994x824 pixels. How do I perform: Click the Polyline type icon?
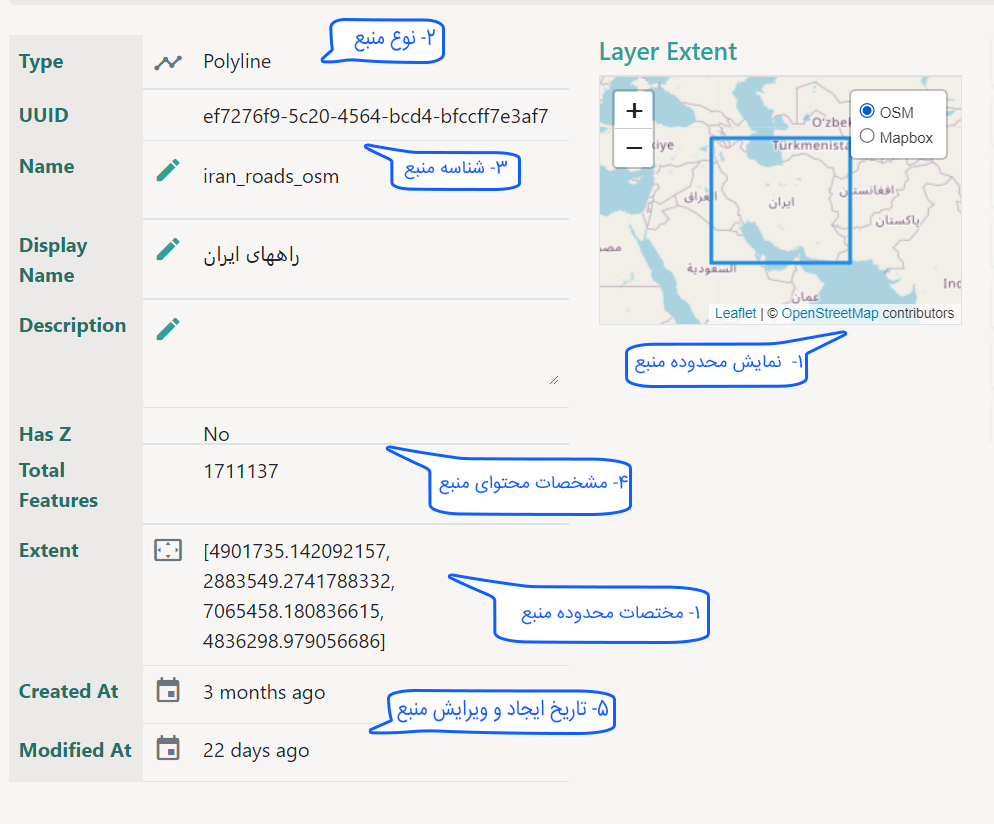tap(168, 62)
